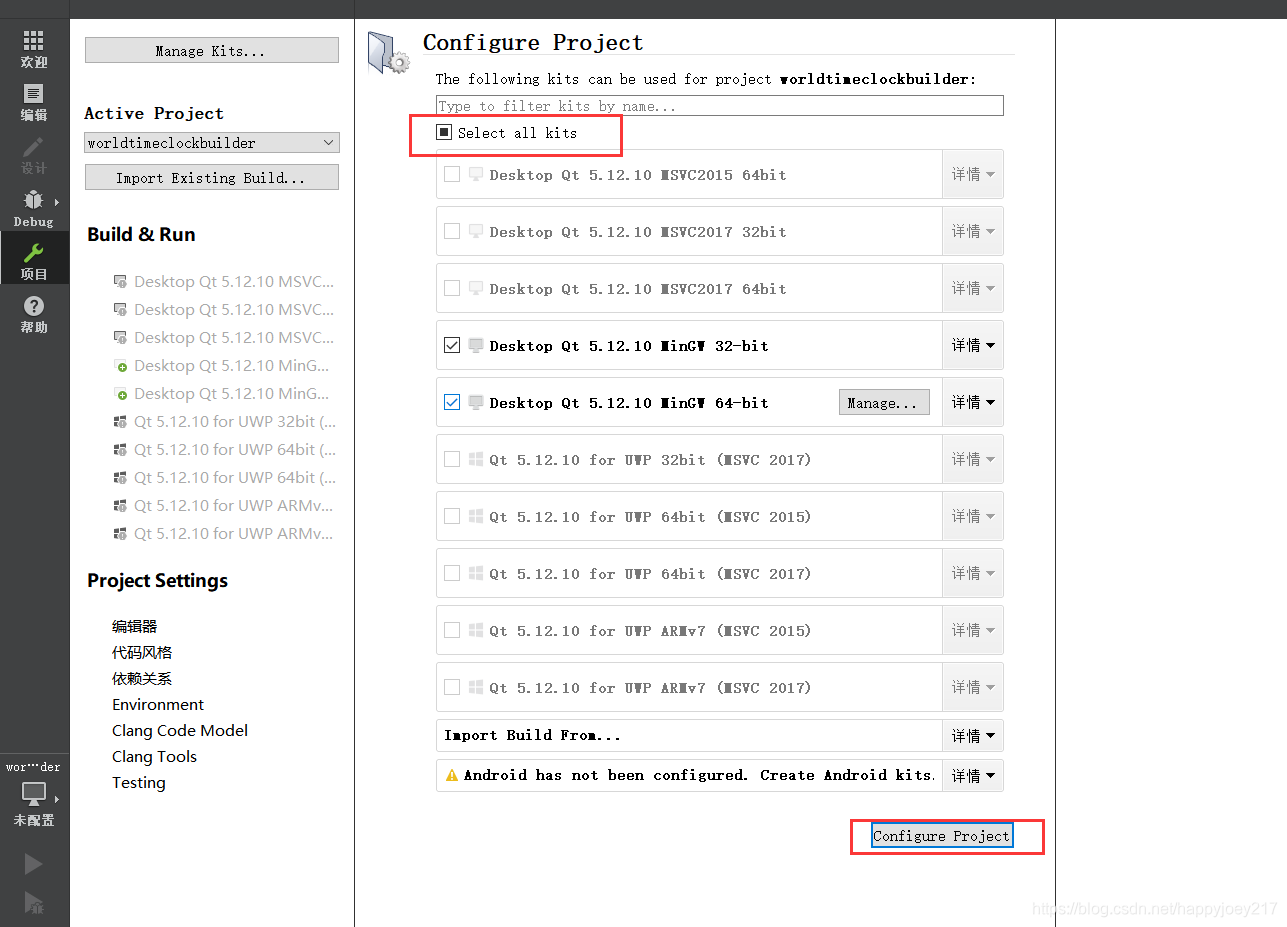Click Import Existing Build... button
This screenshot has width=1287, height=927.
pyautogui.click(x=212, y=177)
